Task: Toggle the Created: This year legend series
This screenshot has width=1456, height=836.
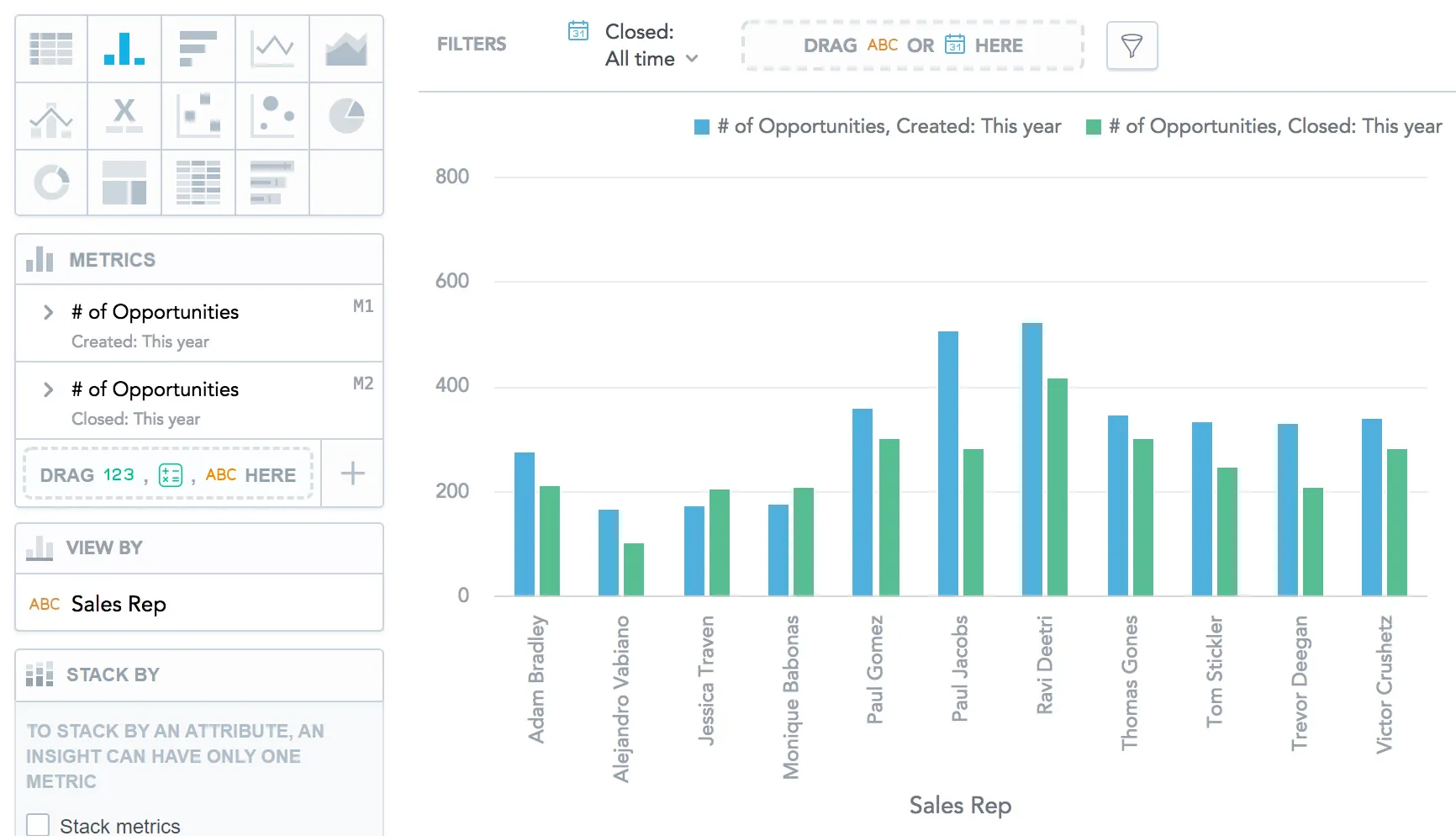Action: point(878,125)
